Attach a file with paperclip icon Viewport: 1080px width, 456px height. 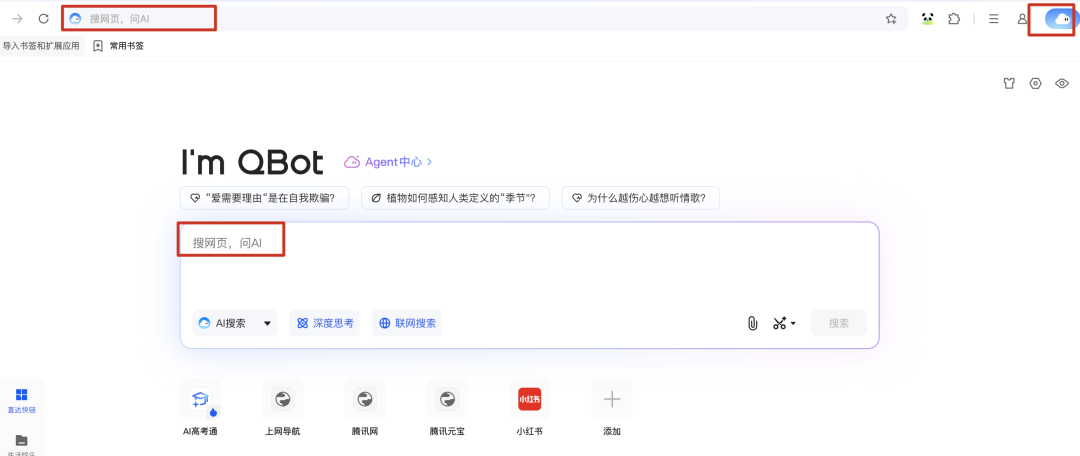coord(752,323)
